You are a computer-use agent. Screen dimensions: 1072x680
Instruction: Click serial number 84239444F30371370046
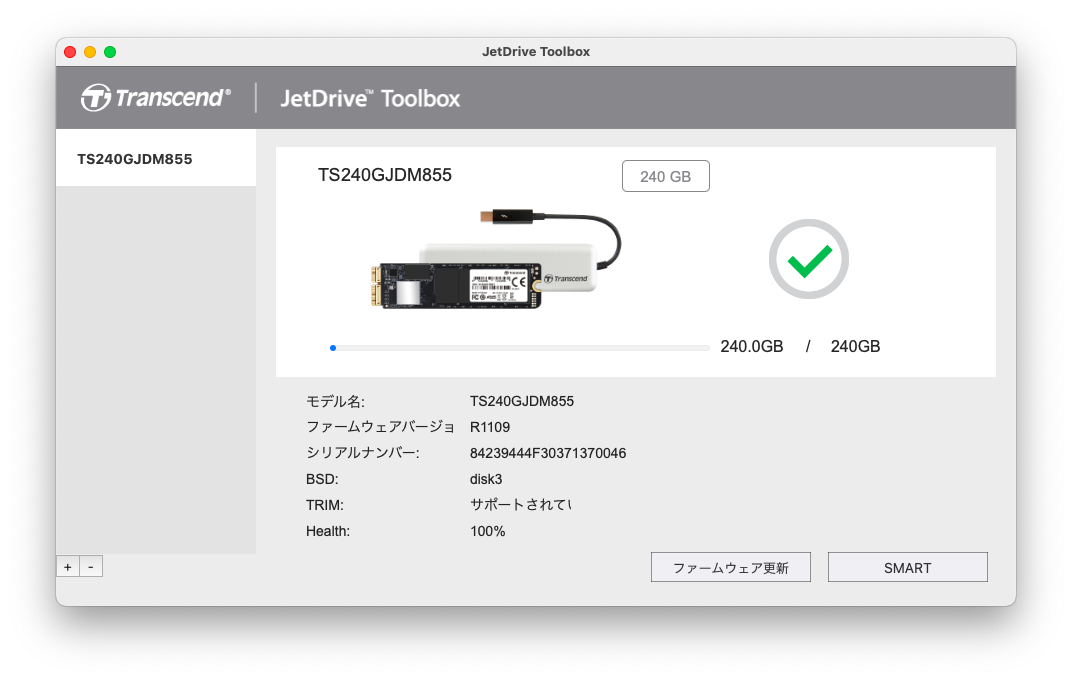coord(548,453)
